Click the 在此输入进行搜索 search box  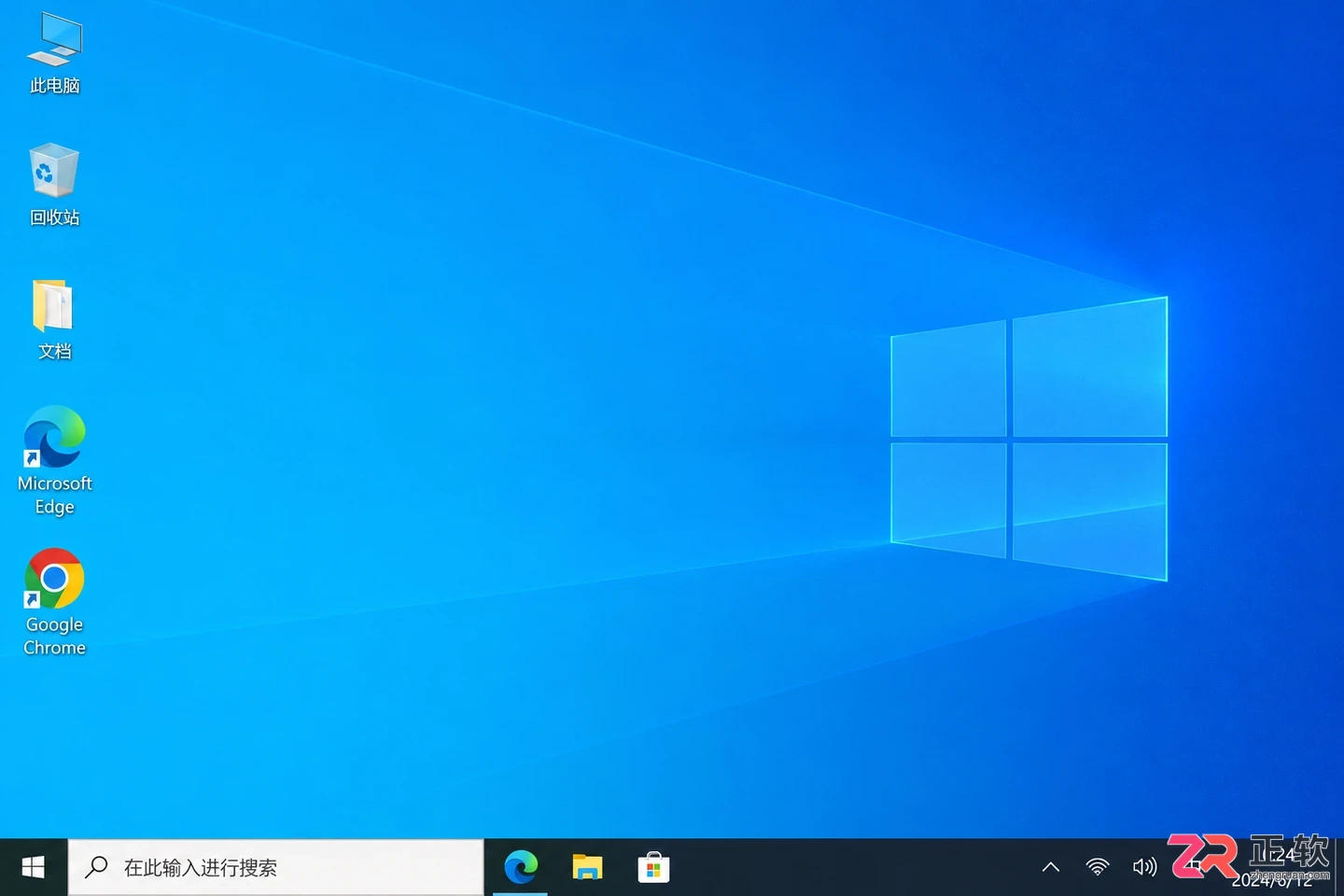[276, 868]
